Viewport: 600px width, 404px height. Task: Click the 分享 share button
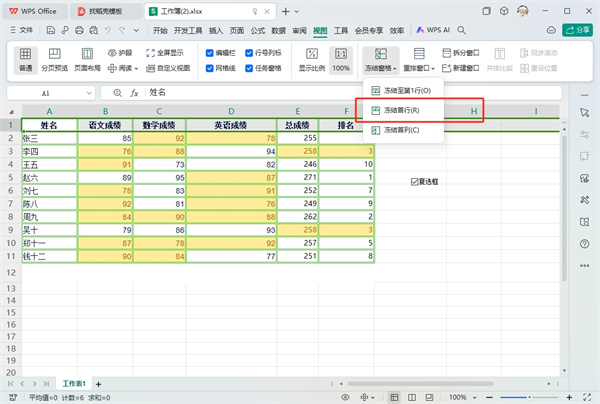577,30
